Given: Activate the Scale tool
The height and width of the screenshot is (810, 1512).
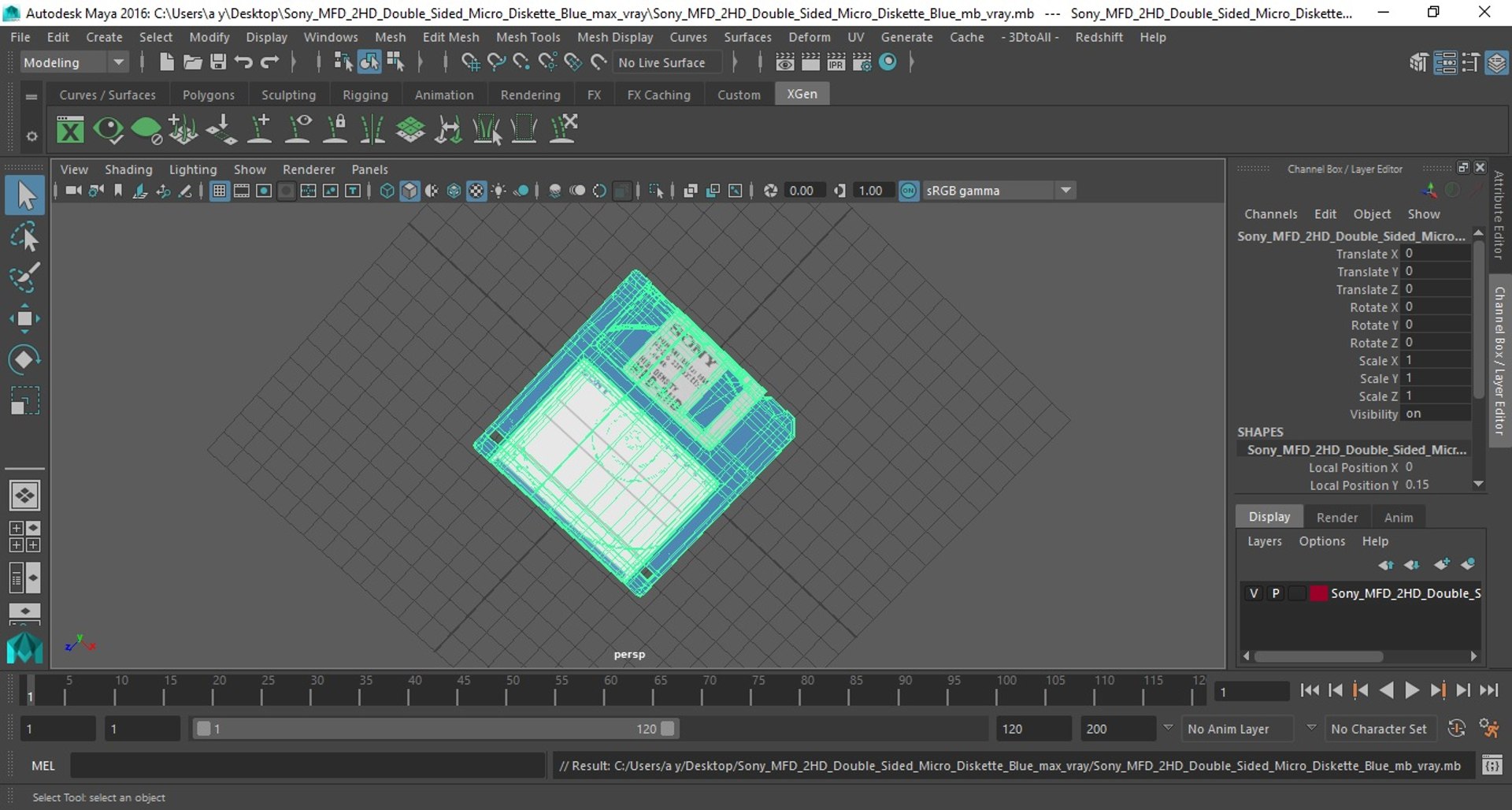Looking at the screenshot, I should pyautogui.click(x=25, y=400).
